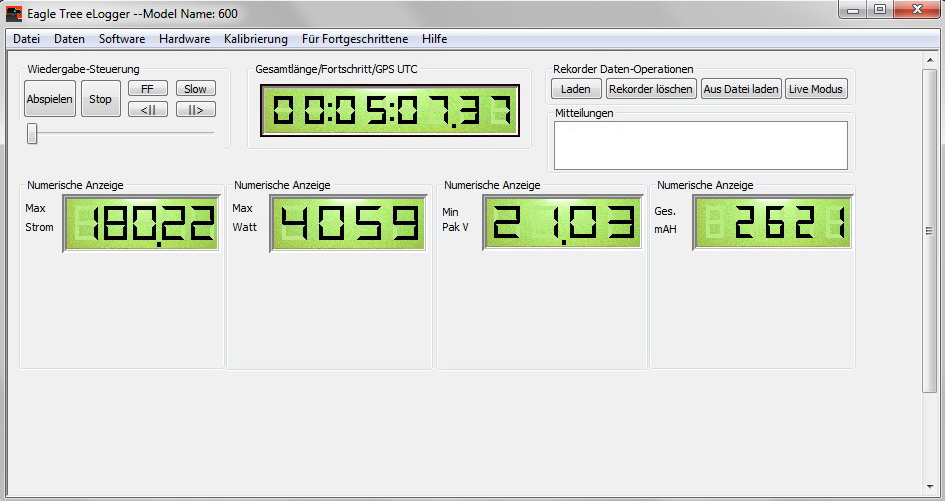The height and width of the screenshot is (501, 945).
Task: Restore down the eLogger window
Action: (x=881, y=10)
